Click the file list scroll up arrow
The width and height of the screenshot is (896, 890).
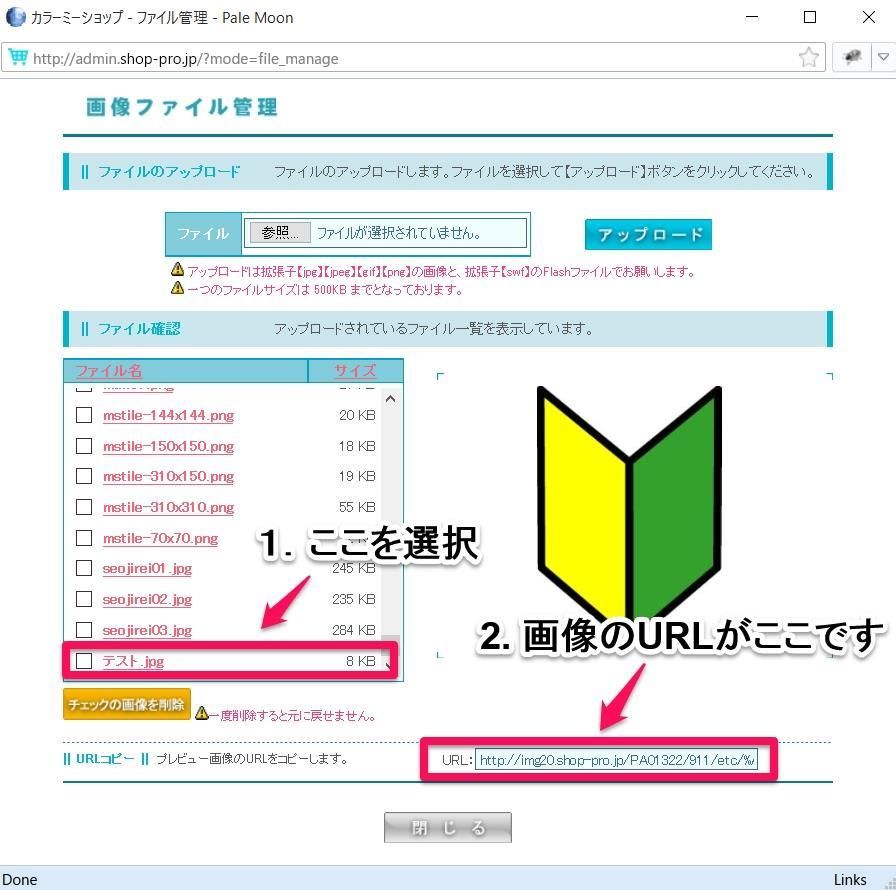[390, 398]
